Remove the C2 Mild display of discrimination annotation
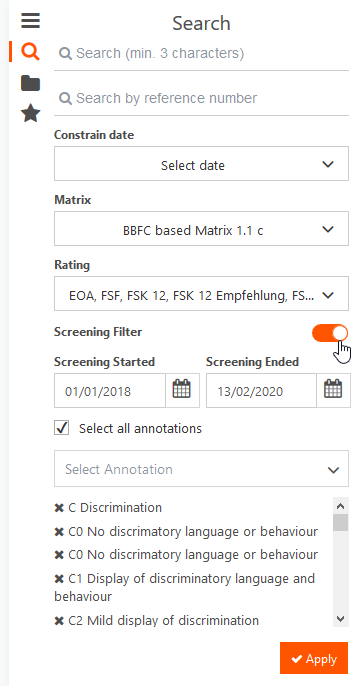The image size is (360, 686). coord(59,621)
